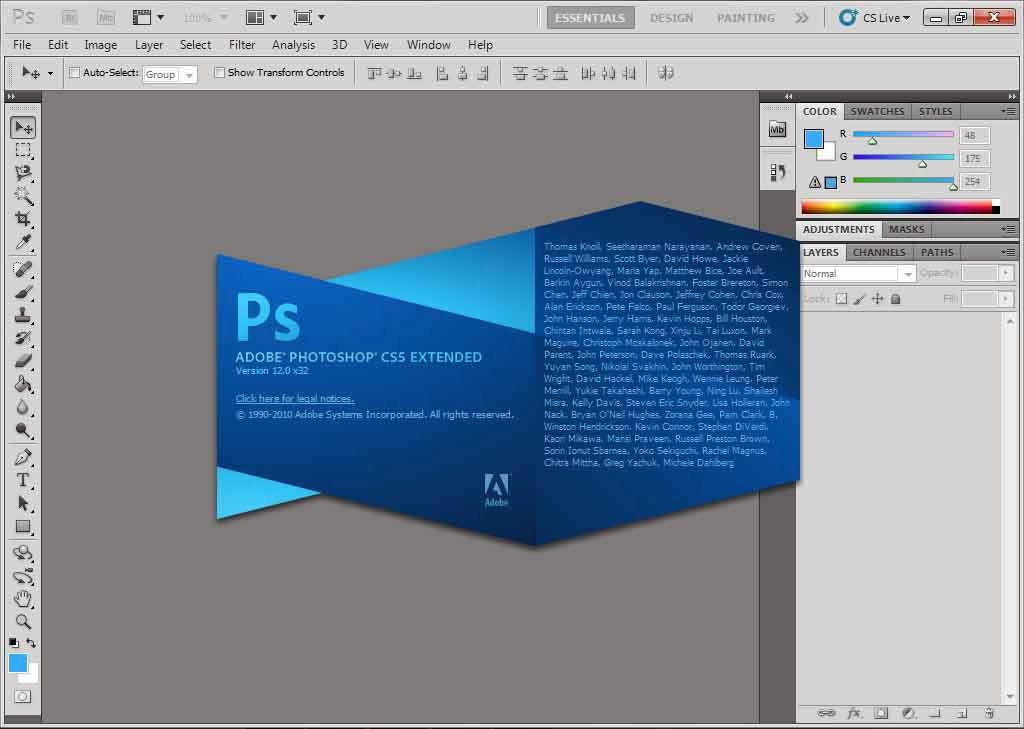Viewport: 1024px width, 729px height.
Task: Open the Layers panel options menu
Action: [1008, 252]
